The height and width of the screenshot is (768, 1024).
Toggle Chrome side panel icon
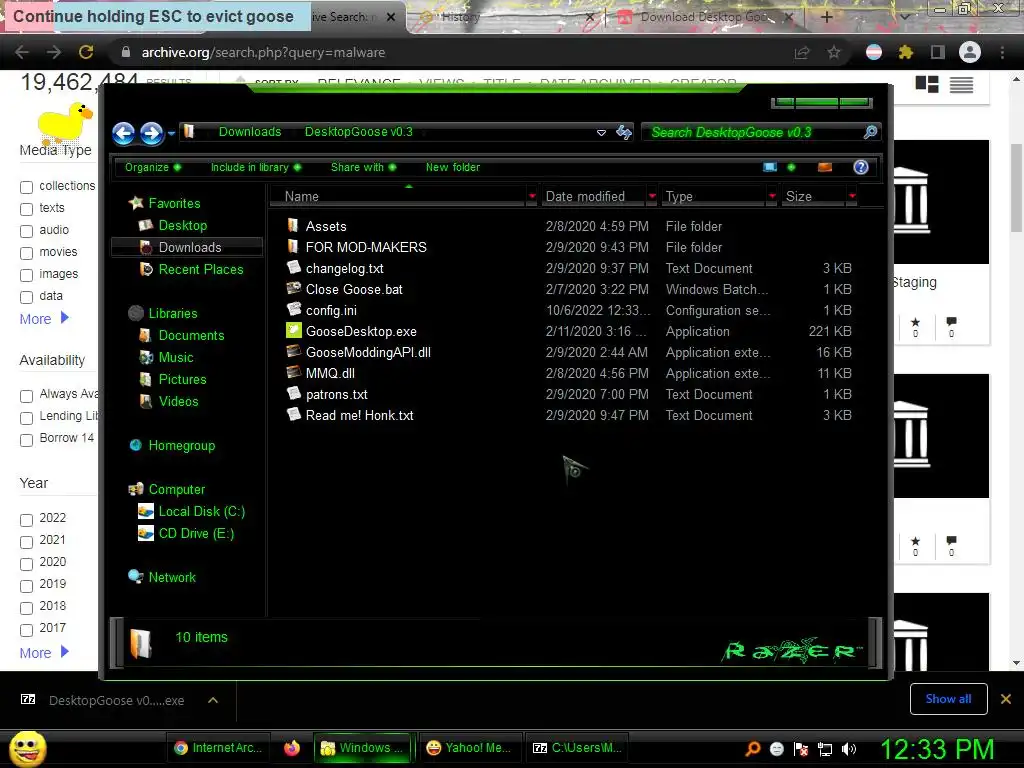(938, 52)
